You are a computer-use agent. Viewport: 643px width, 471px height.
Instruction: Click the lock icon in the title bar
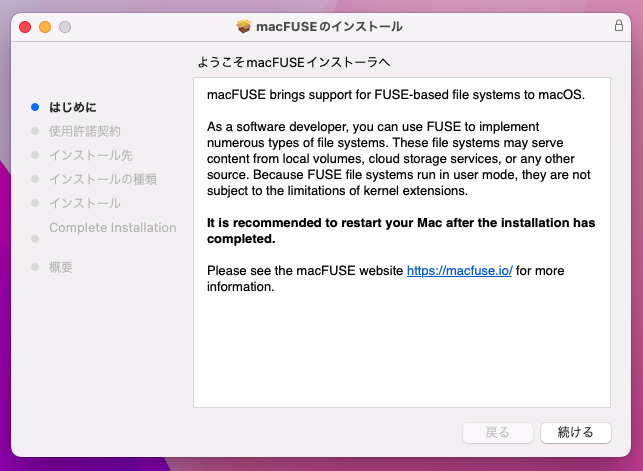[x=619, y=25]
